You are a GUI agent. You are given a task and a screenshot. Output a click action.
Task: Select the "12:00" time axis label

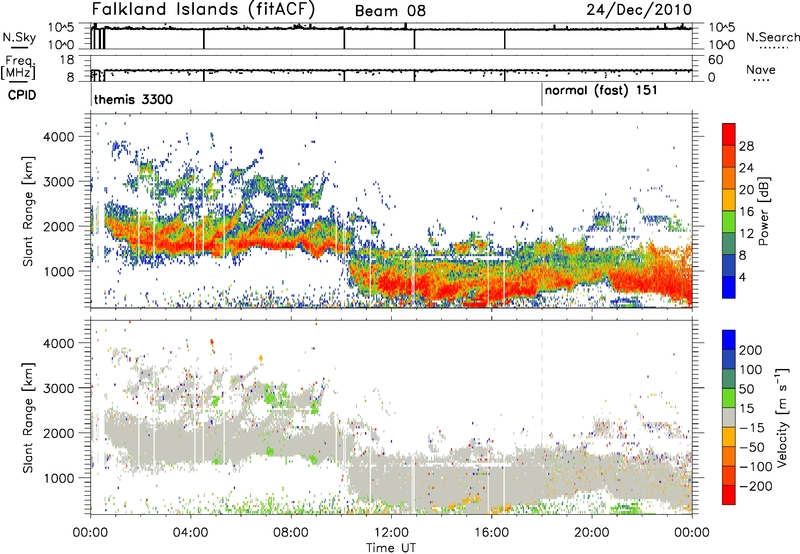391,533
